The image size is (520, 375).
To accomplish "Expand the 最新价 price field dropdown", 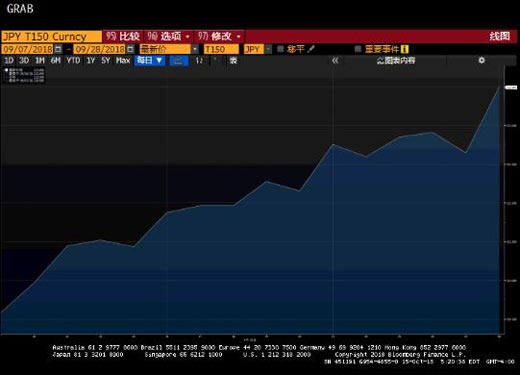I will [x=195, y=49].
